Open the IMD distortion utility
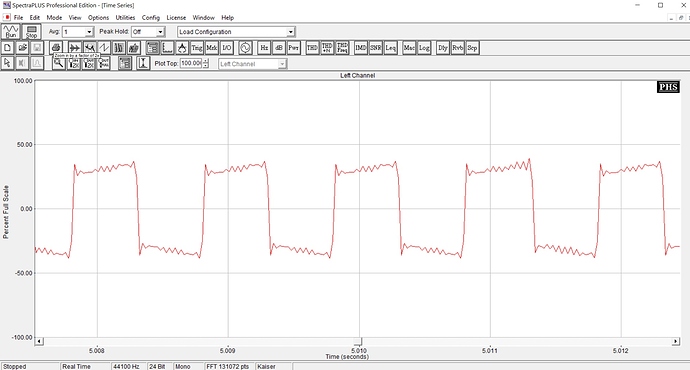The width and height of the screenshot is (690, 370). 361,48
